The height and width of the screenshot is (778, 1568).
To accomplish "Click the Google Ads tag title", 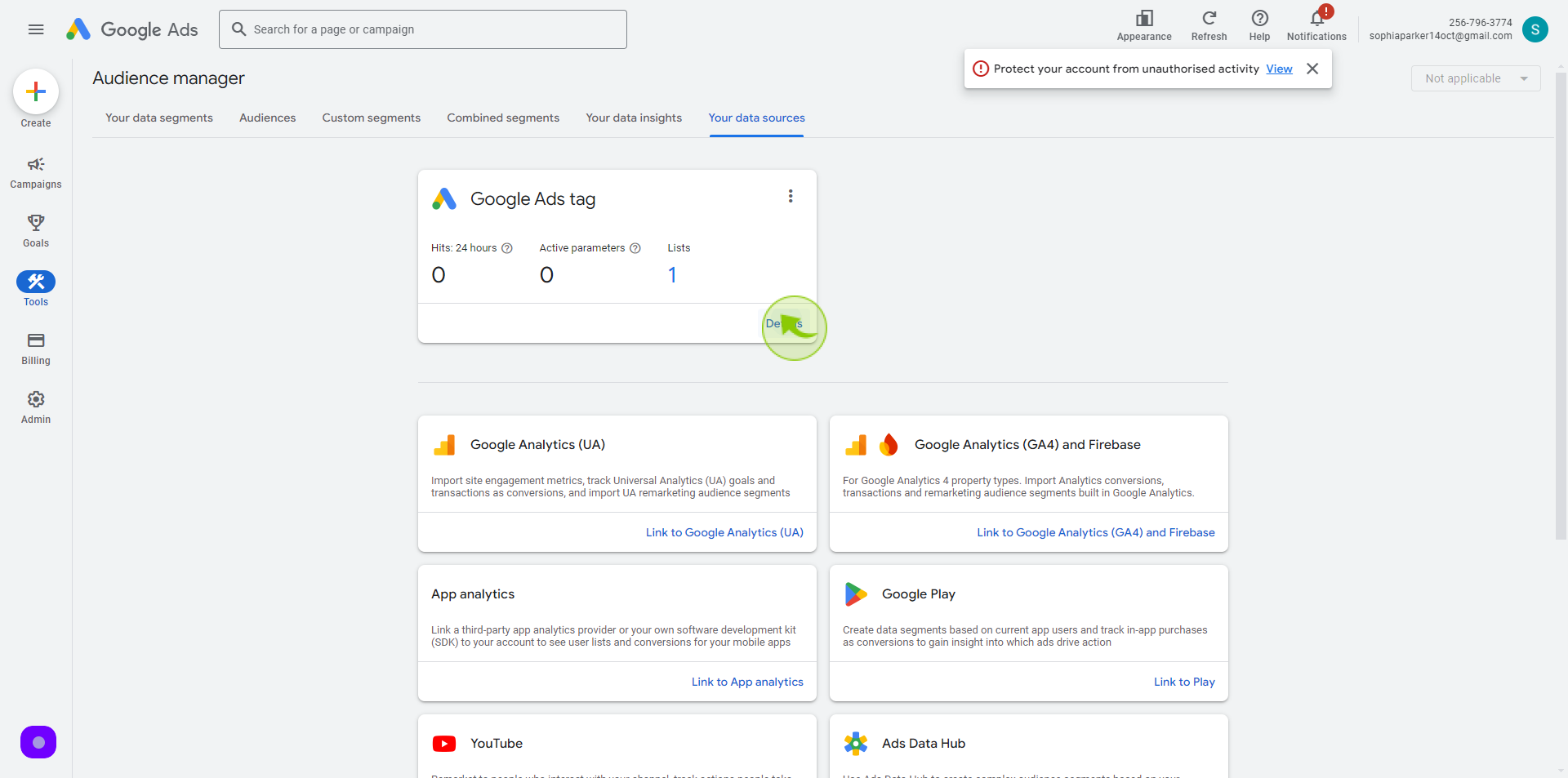I will (532, 199).
